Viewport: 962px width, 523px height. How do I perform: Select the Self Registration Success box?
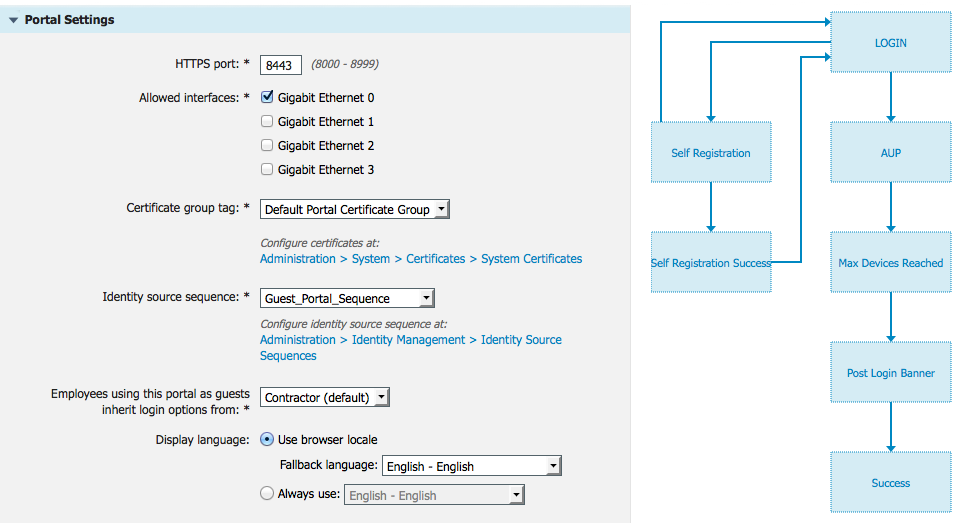click(x=711, y=263)
